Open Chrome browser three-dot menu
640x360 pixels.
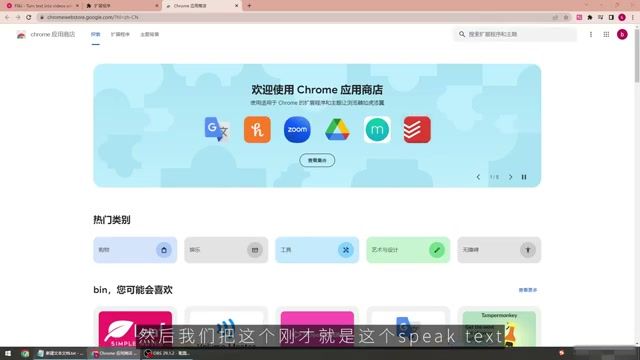click(633, 17)
